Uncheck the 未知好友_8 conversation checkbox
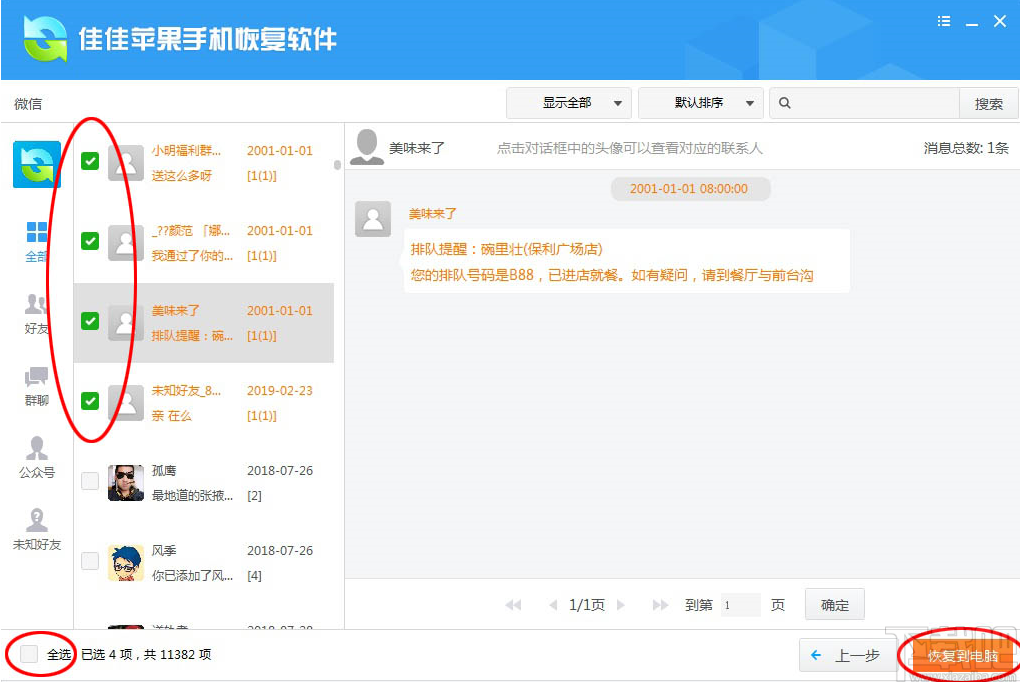The width and height of the screenshot is (1020, 682). point(90,401)
